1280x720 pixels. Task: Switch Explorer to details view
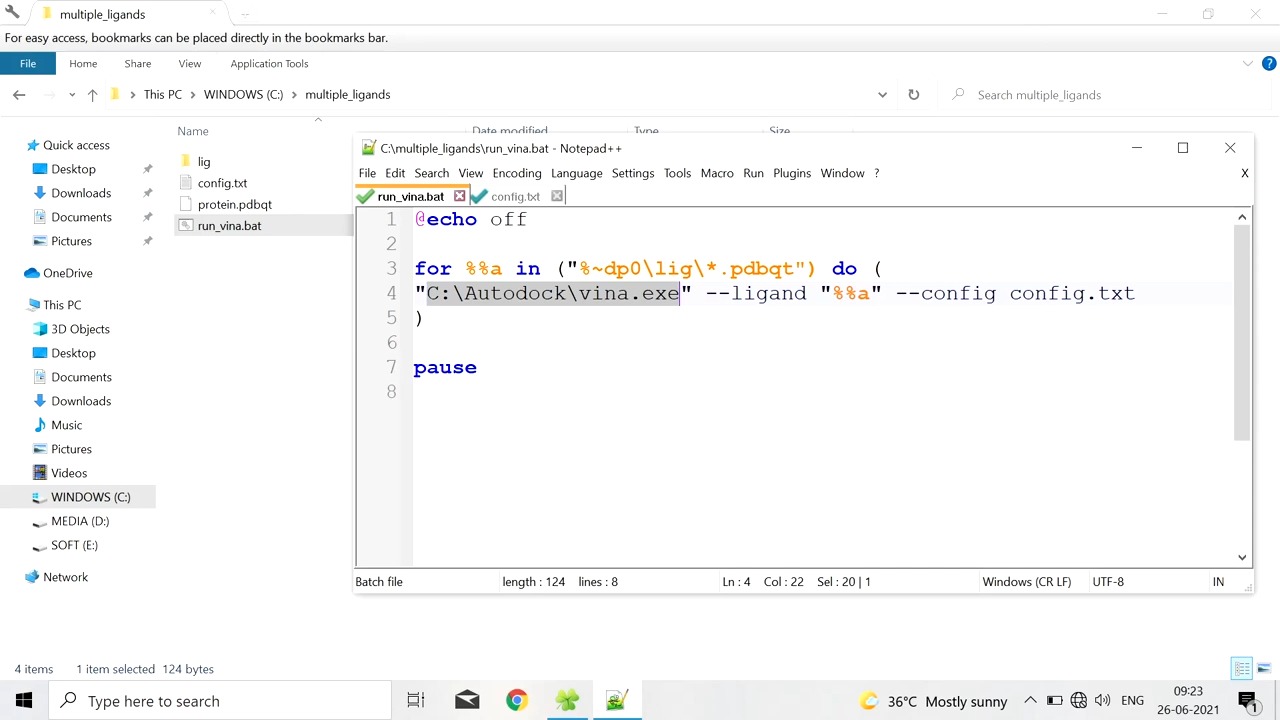(1242, 669)
